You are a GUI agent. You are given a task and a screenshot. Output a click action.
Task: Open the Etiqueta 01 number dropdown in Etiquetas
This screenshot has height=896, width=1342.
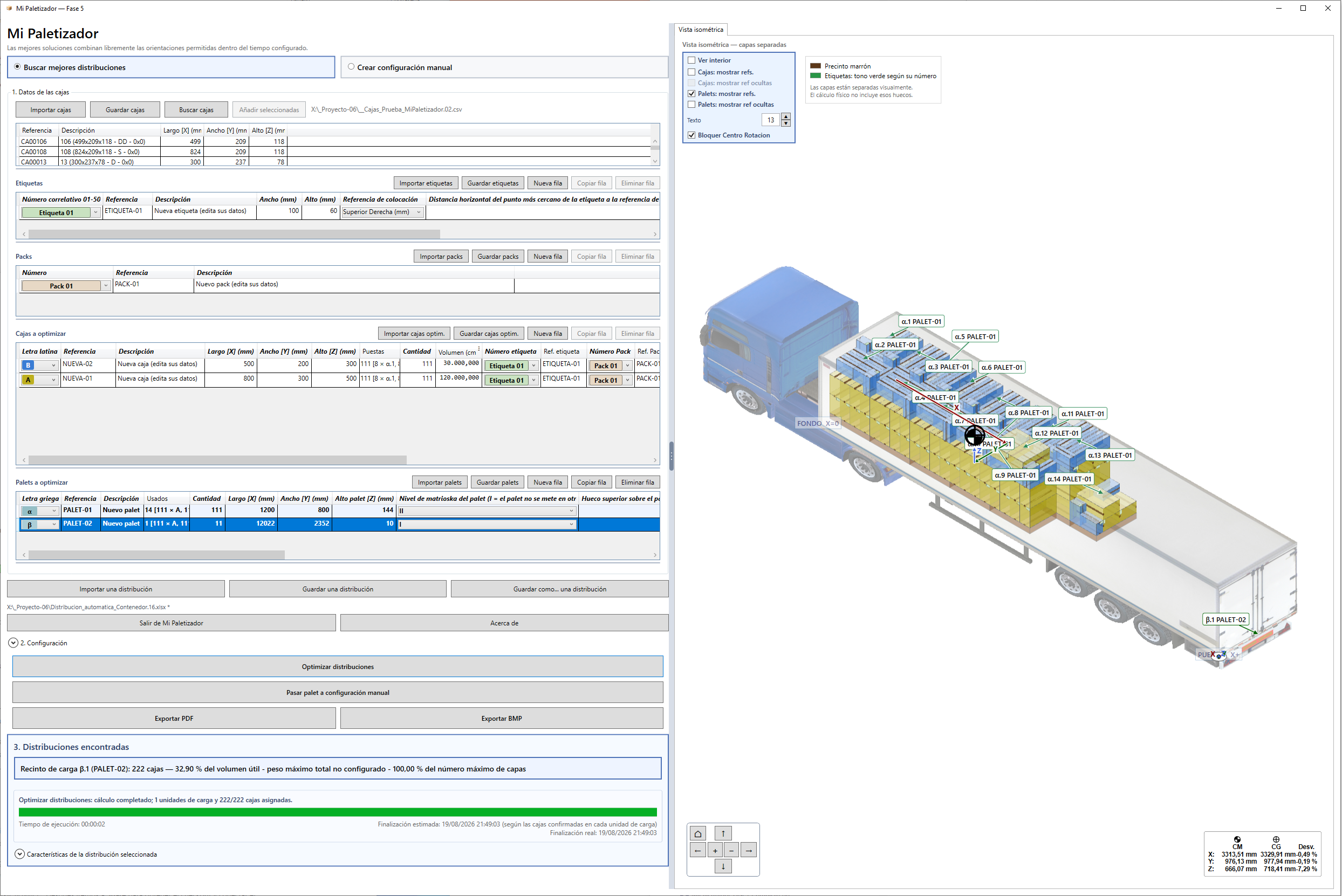tap(95, 212)
